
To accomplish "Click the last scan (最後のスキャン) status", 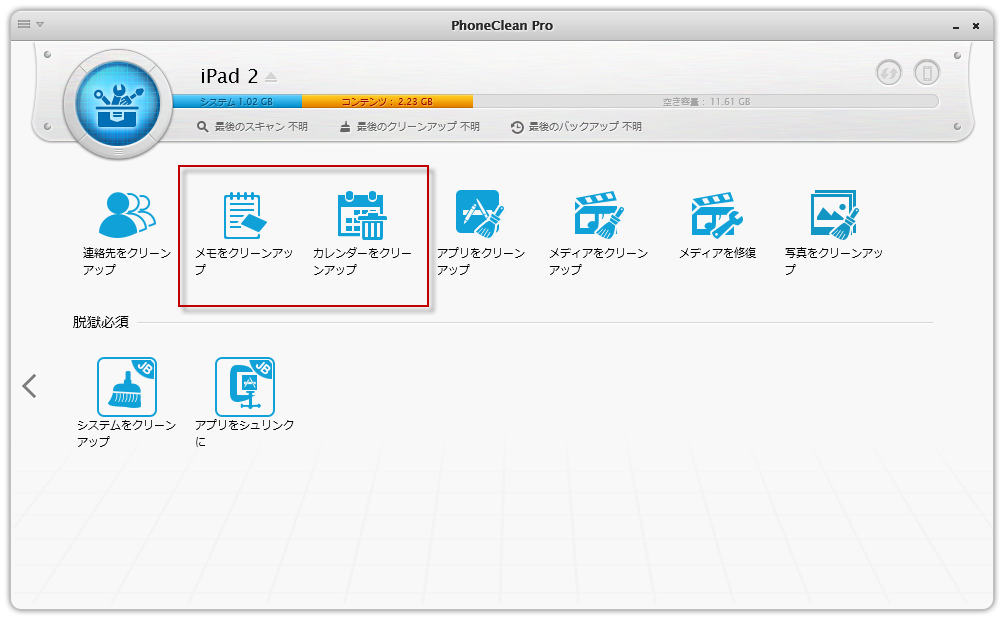I will click(x=252, y=127).
